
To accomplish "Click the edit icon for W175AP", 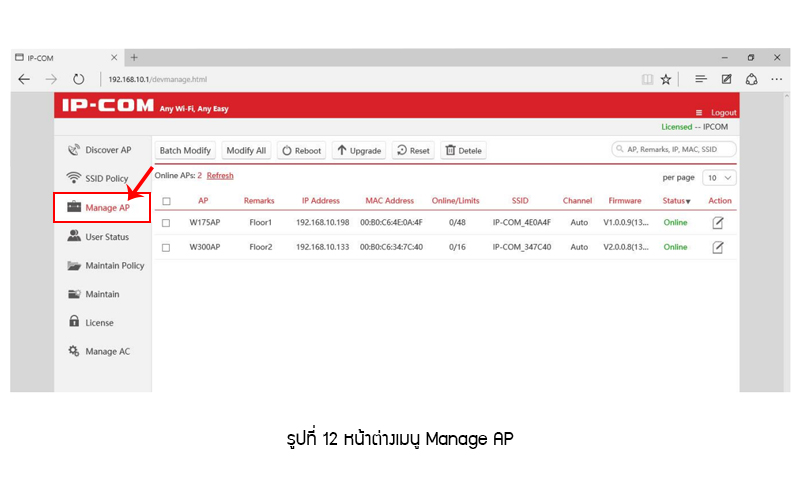I will (717, 222).
